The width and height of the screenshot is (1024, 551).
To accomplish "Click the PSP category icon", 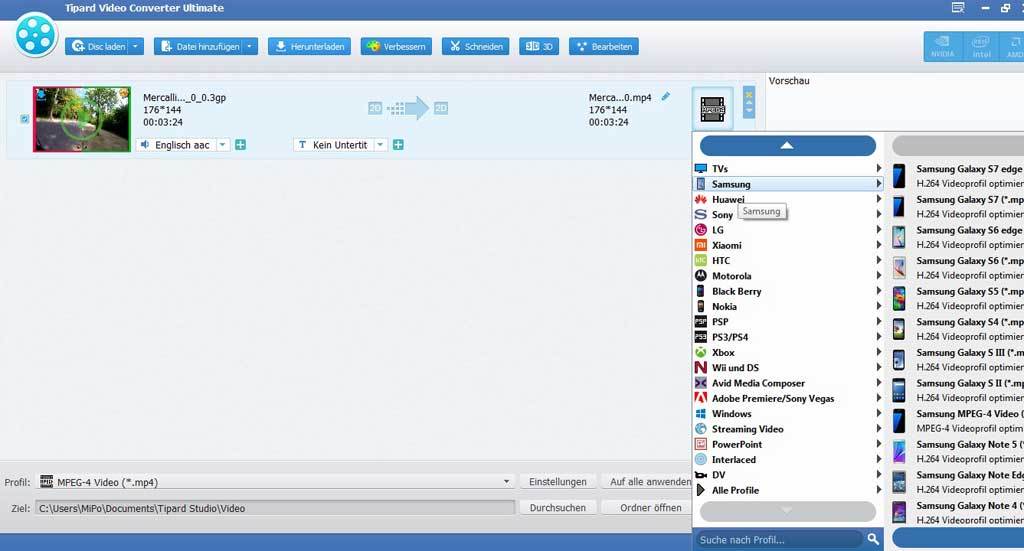I will click(701, 321).
